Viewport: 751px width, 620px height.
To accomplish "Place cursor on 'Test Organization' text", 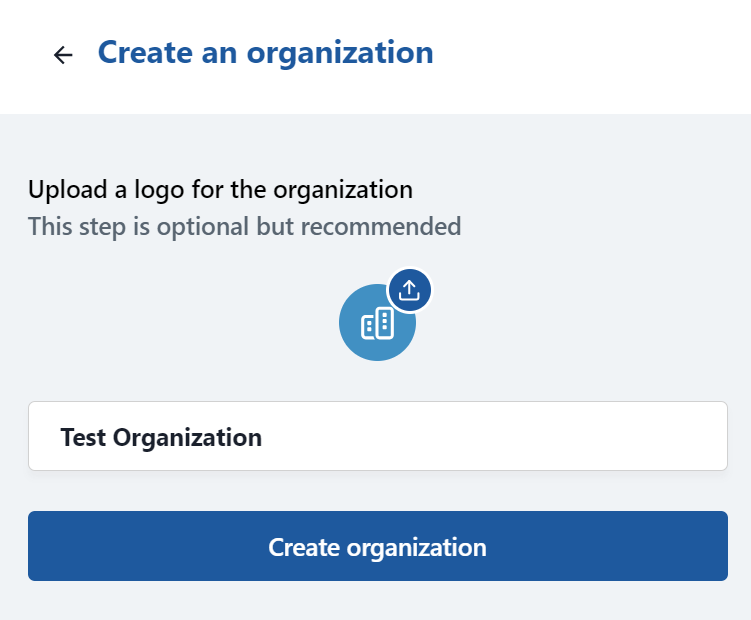I will point(161,437).
